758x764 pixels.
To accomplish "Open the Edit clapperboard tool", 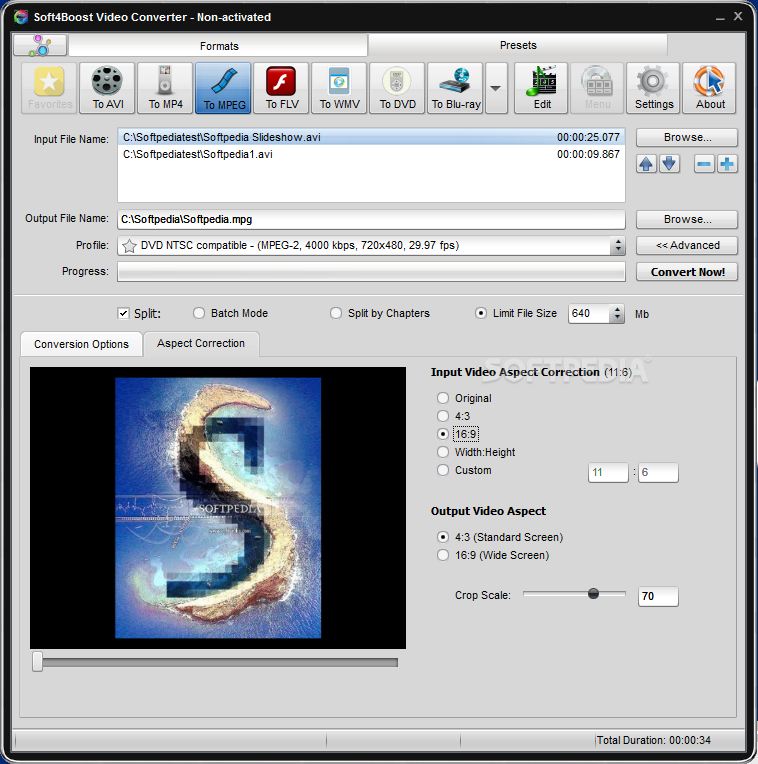I will (x=541, y=88).
